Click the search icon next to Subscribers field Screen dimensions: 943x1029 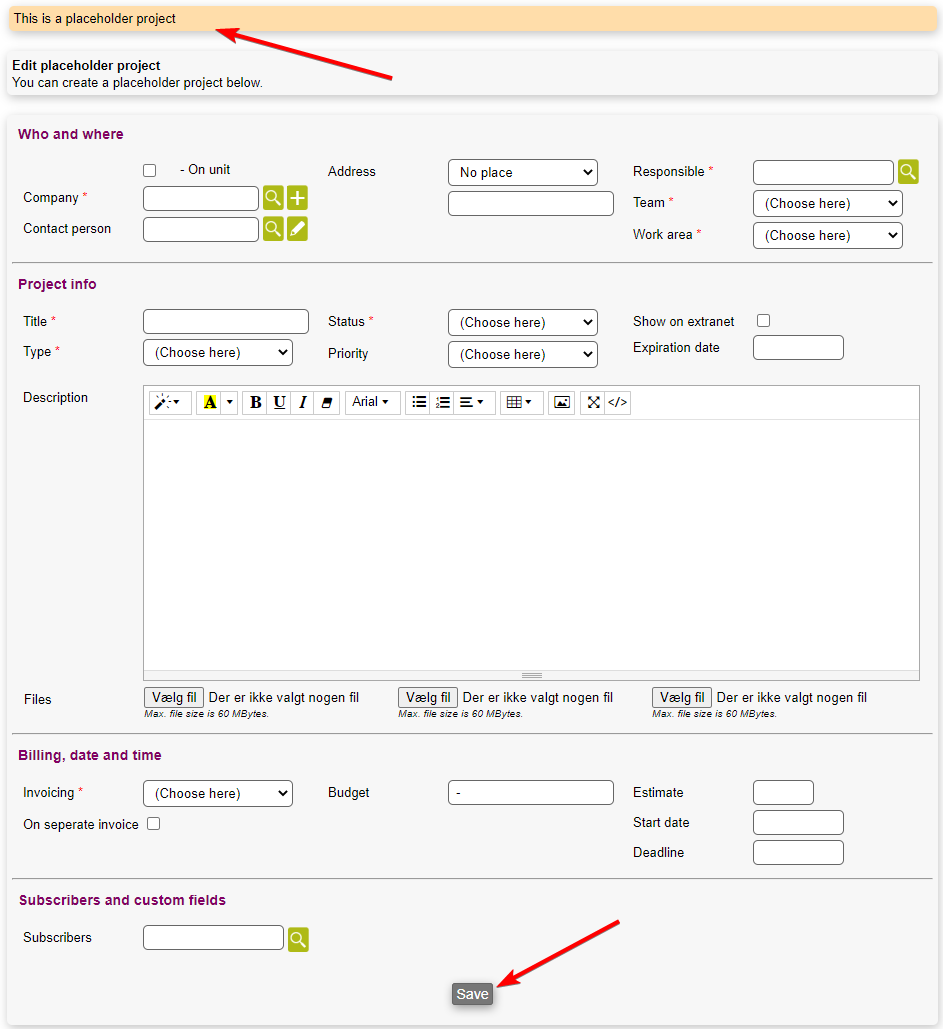point(298,939)
